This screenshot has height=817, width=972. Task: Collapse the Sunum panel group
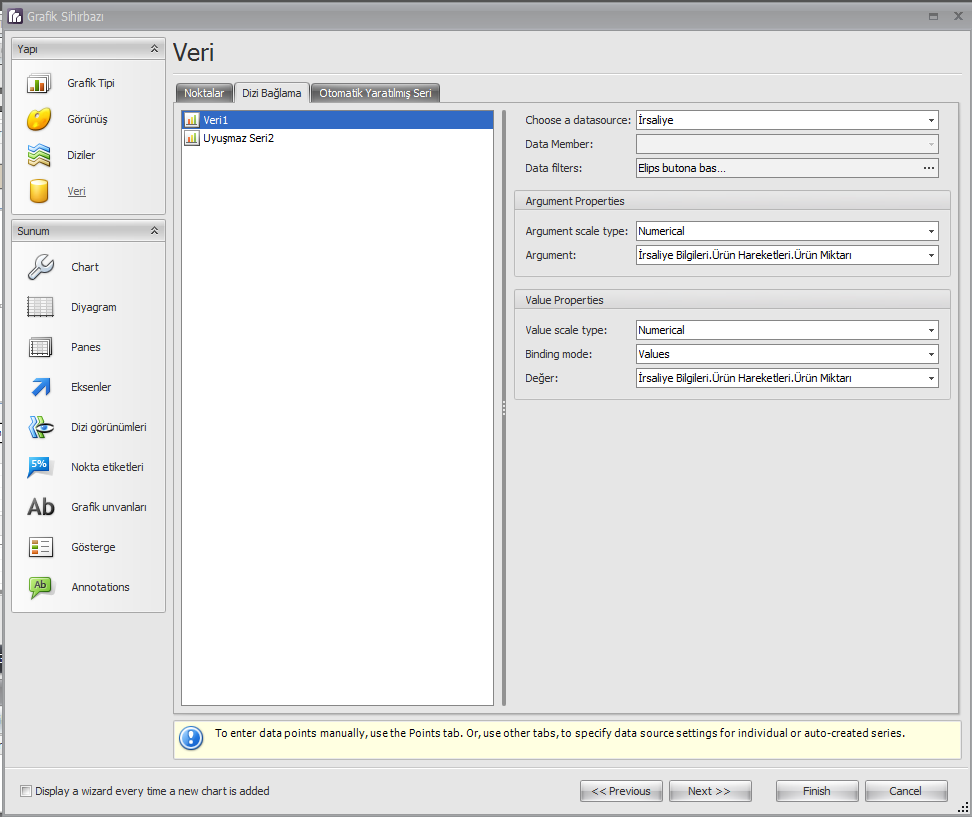pos(154,231)
